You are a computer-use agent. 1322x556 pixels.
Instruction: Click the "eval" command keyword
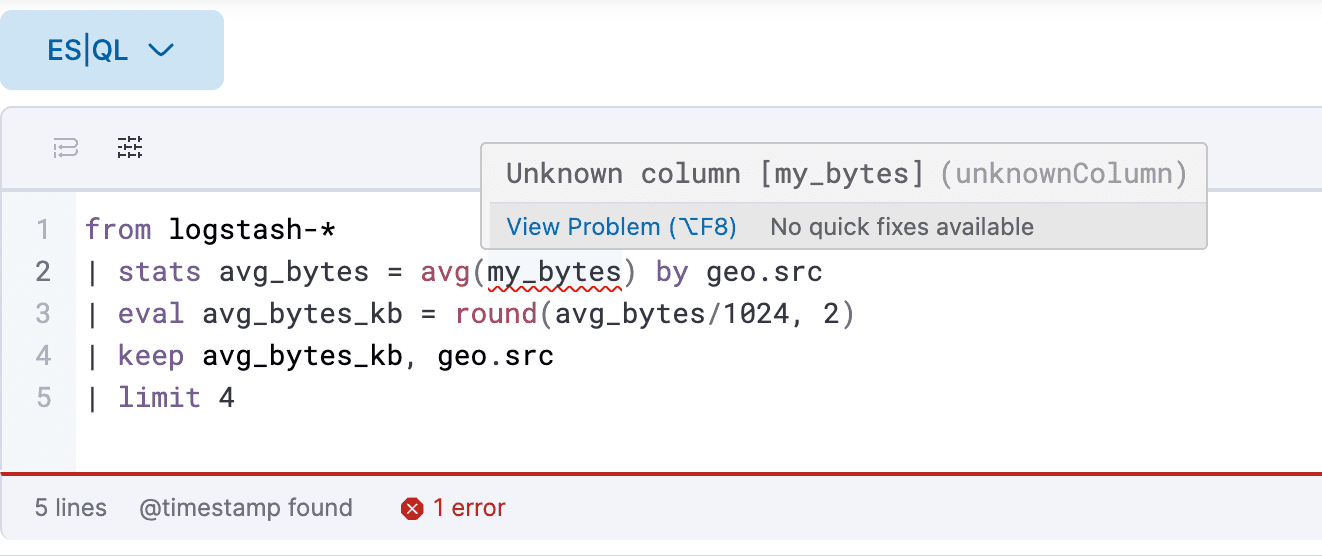point(151,314)
